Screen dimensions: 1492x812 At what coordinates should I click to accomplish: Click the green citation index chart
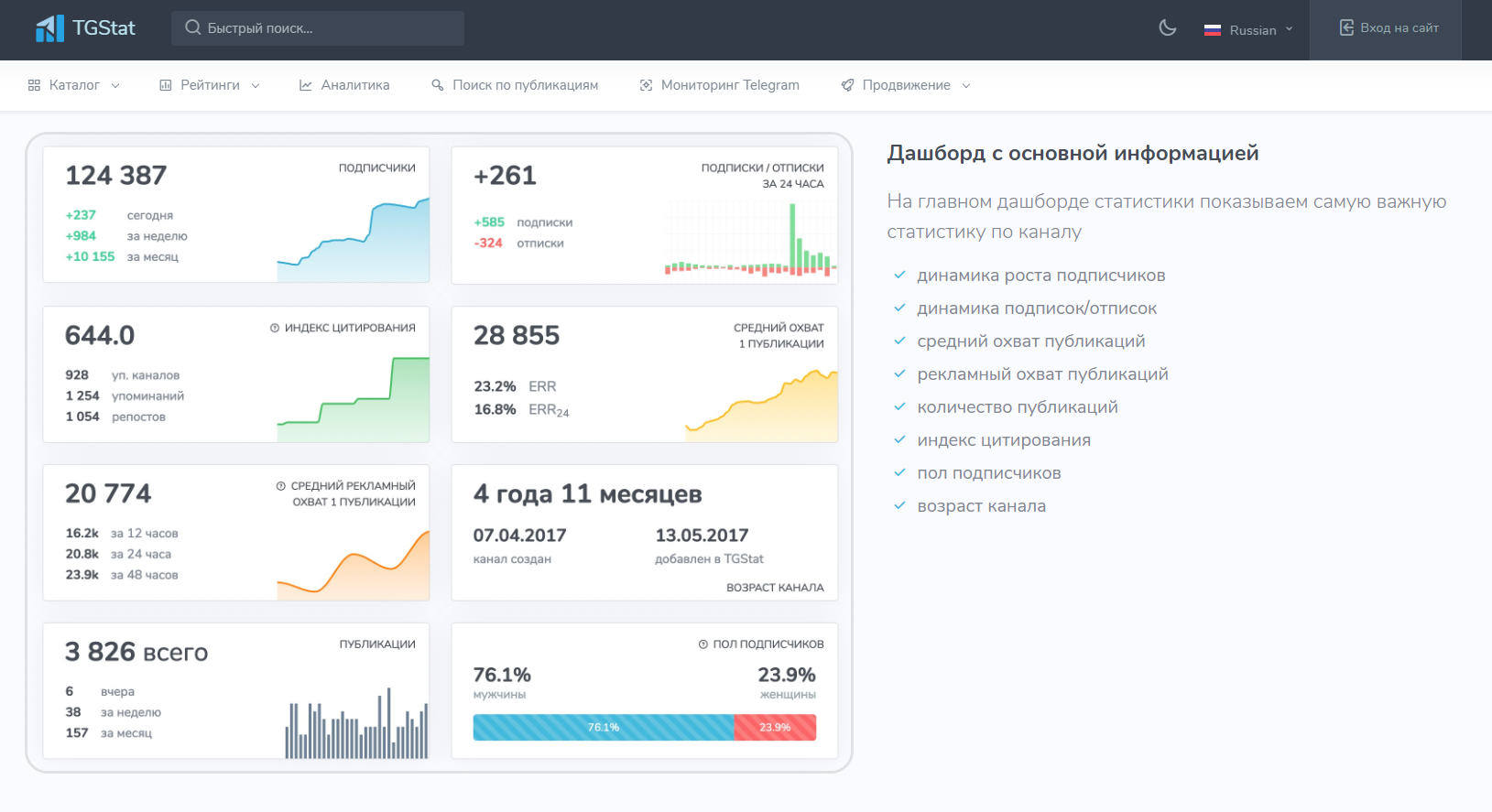pyautogui.click(x=354, y=400)
